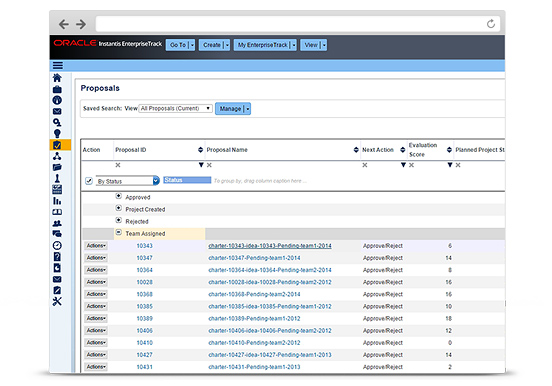Open Actions dropdown for proposal 10364
This screenshot has height=386, width=552.
pyautogui.click(x=96, y=270)
